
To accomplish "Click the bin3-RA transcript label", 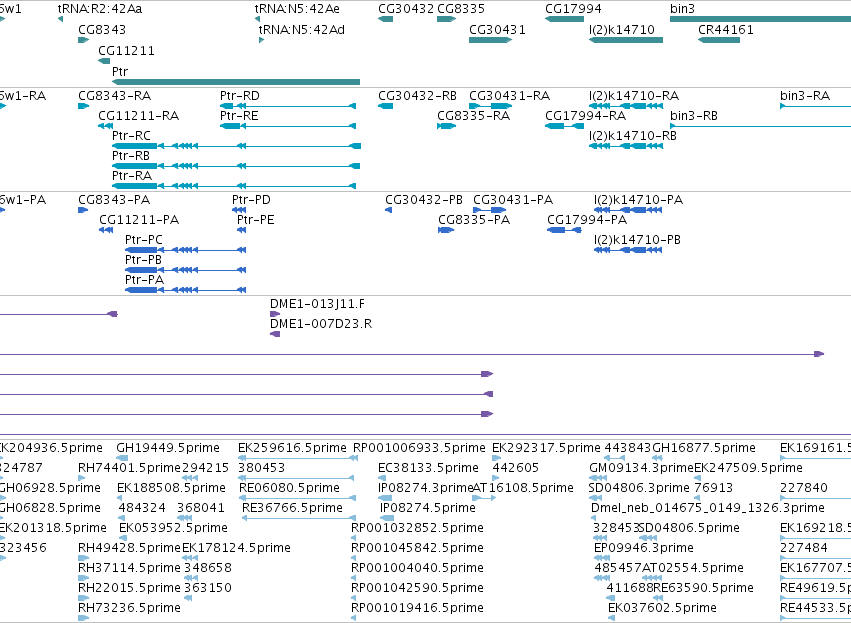I will [x=805, y=96].
